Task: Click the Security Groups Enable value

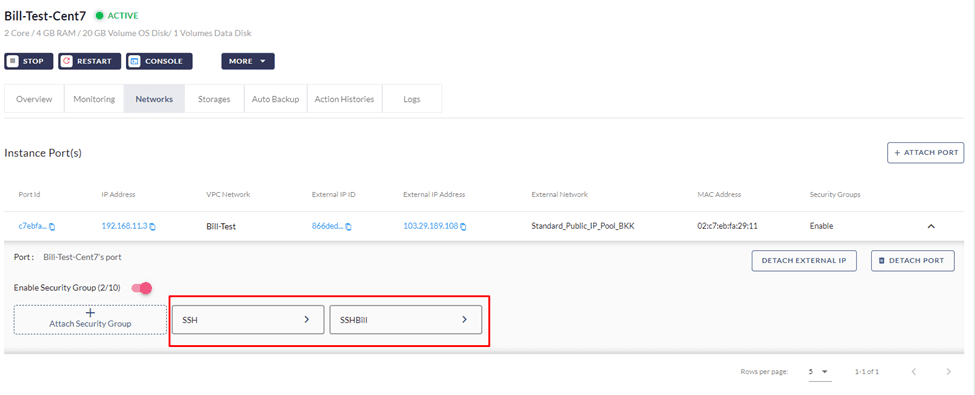Action: click(x=821, y=226)
